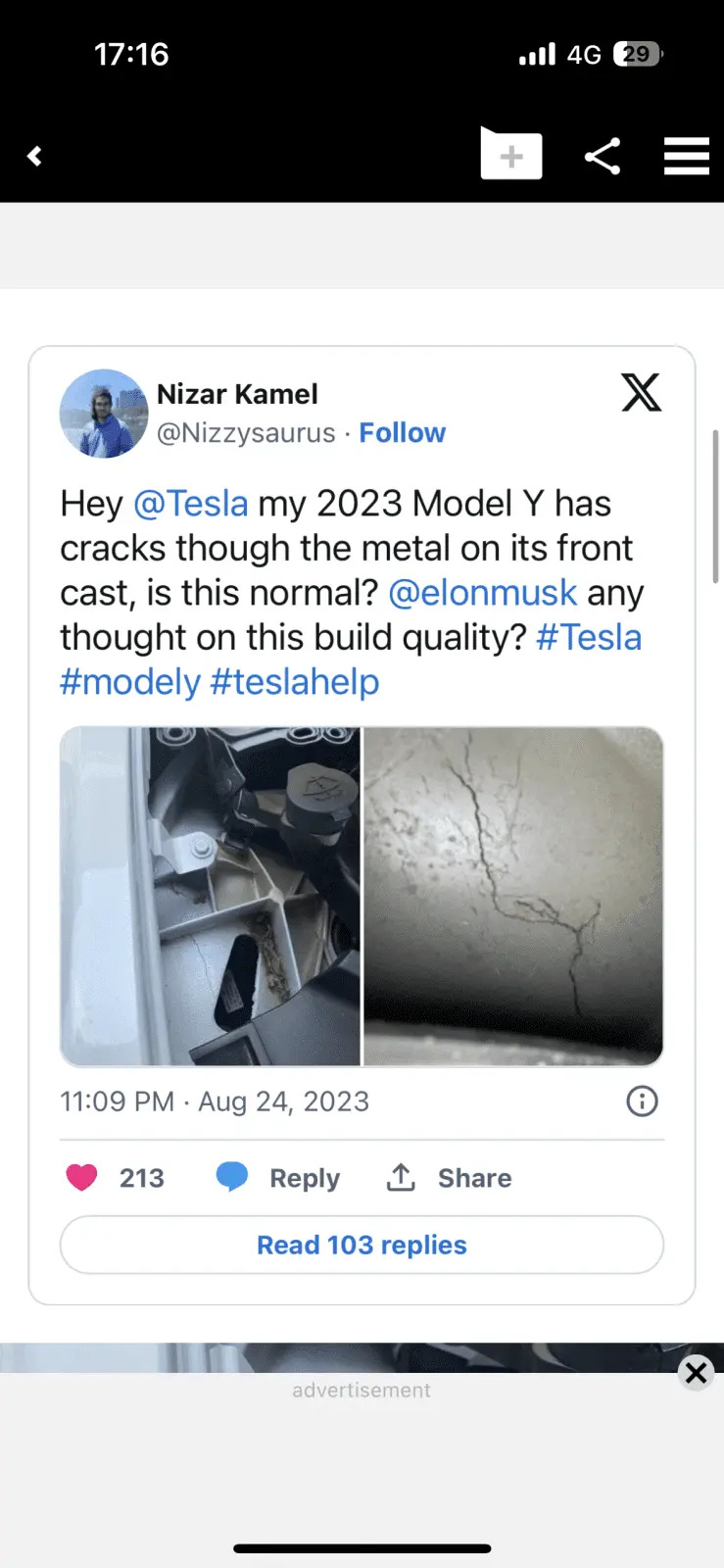
Task: Reply to the tweet
Action: [x=278, y=1177]
